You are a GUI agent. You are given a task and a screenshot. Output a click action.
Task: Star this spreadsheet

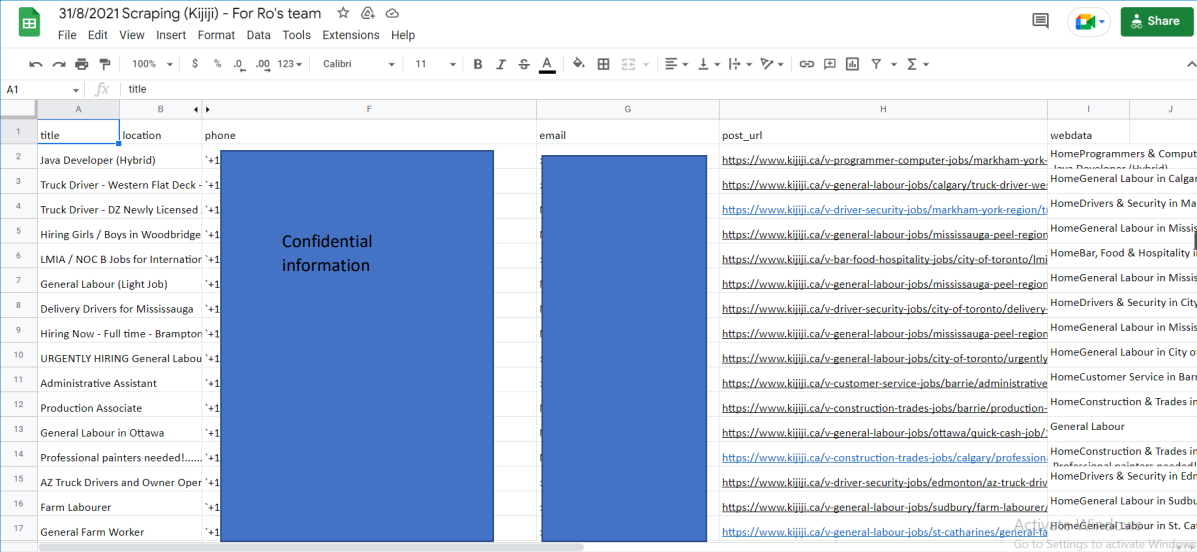[344, 13]
